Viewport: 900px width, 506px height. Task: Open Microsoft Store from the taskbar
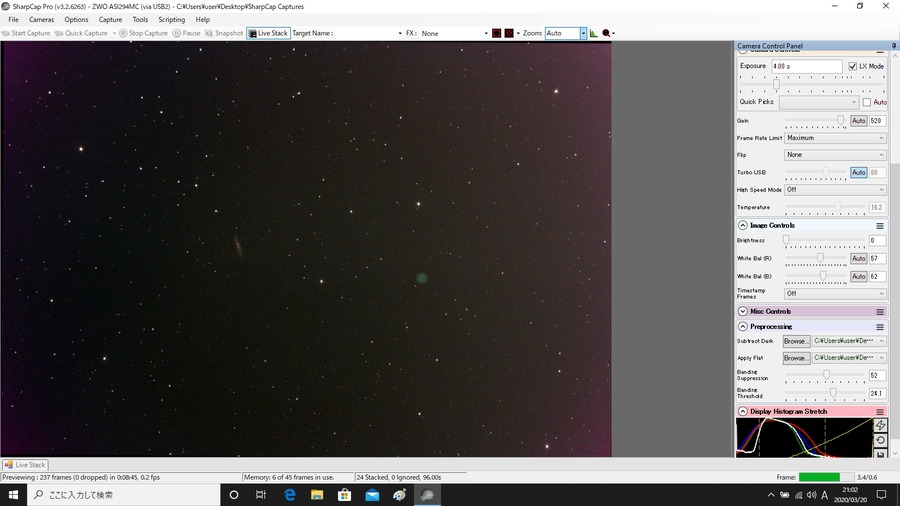344,495
